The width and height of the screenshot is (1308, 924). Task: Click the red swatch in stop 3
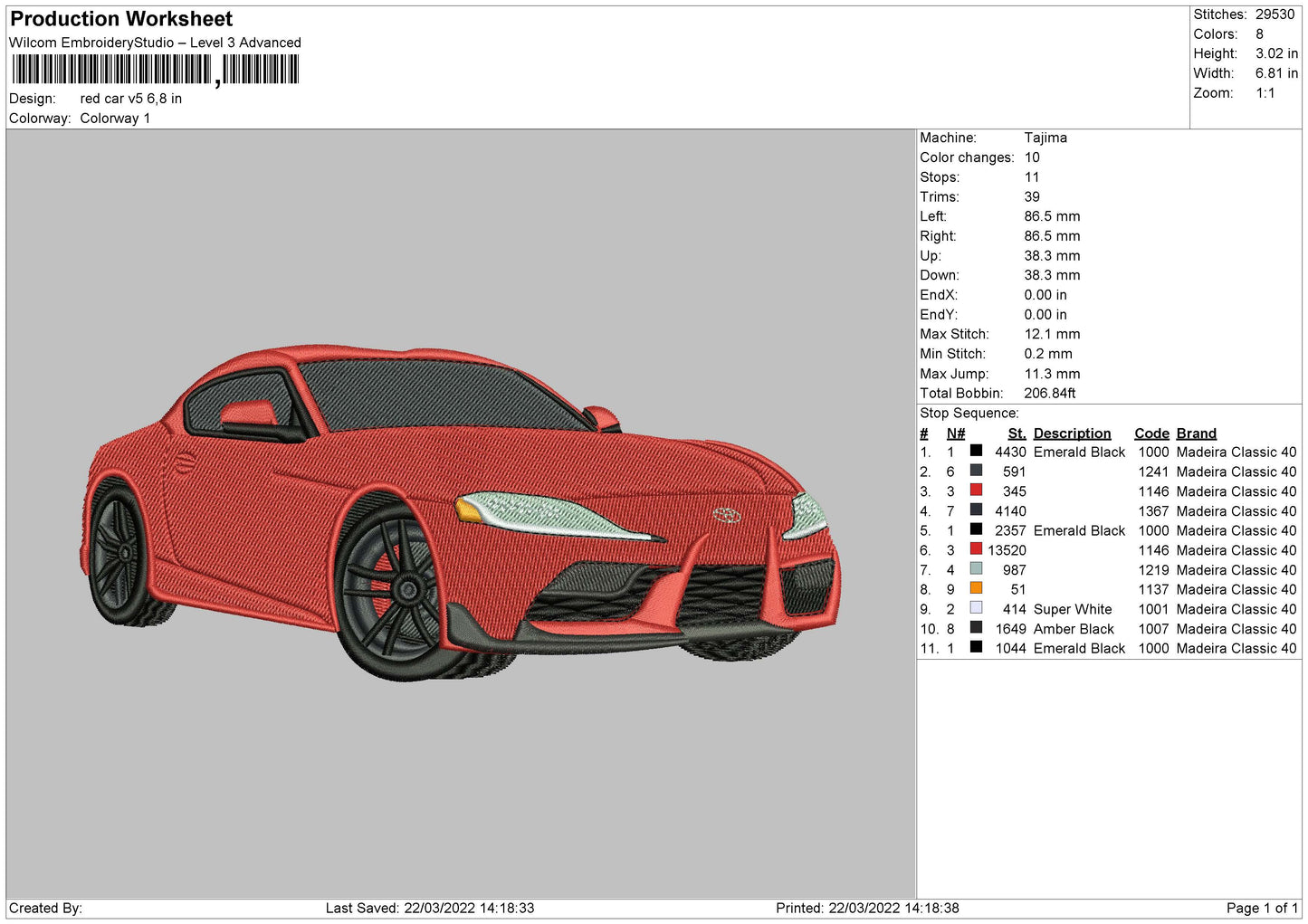[x=976, y=490]
